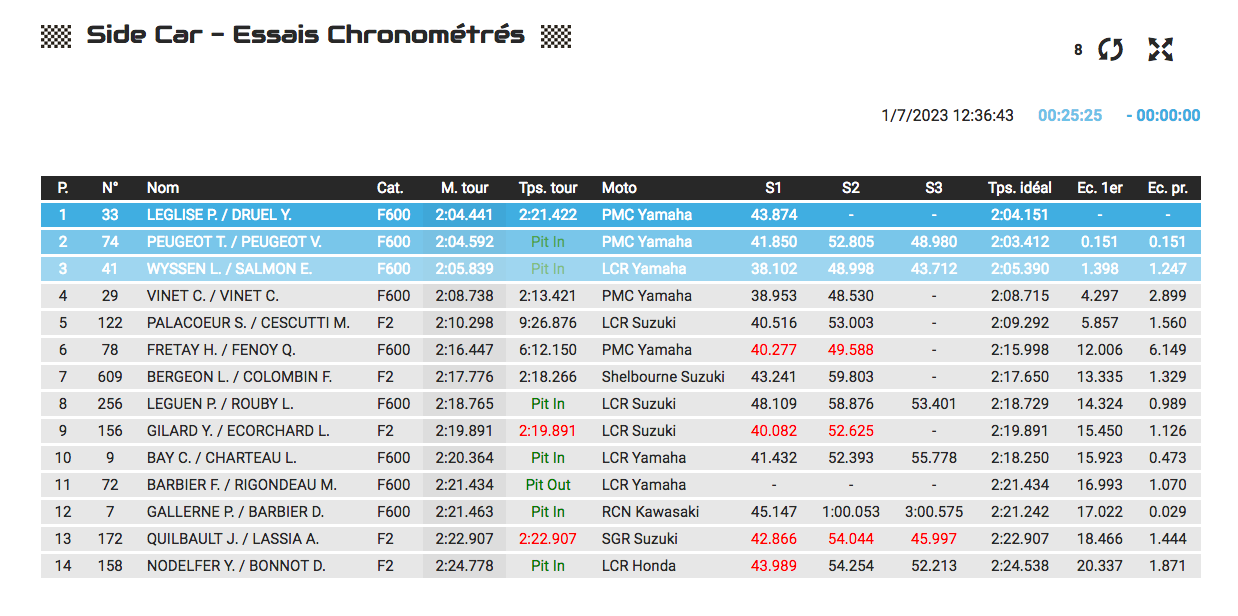Click the Nom column header

pos(163,188)
